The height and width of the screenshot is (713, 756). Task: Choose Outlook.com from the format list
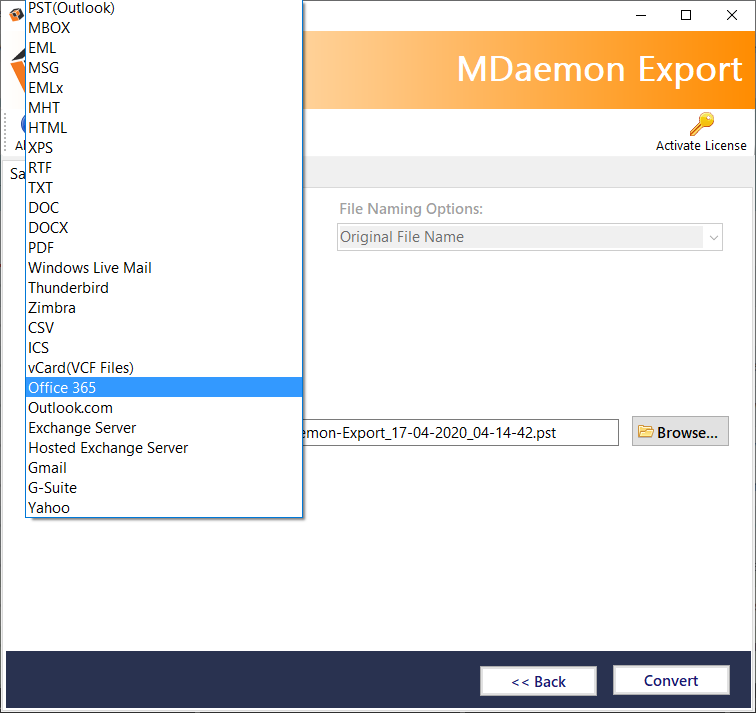pyautogui.click(x=70, y=408)
